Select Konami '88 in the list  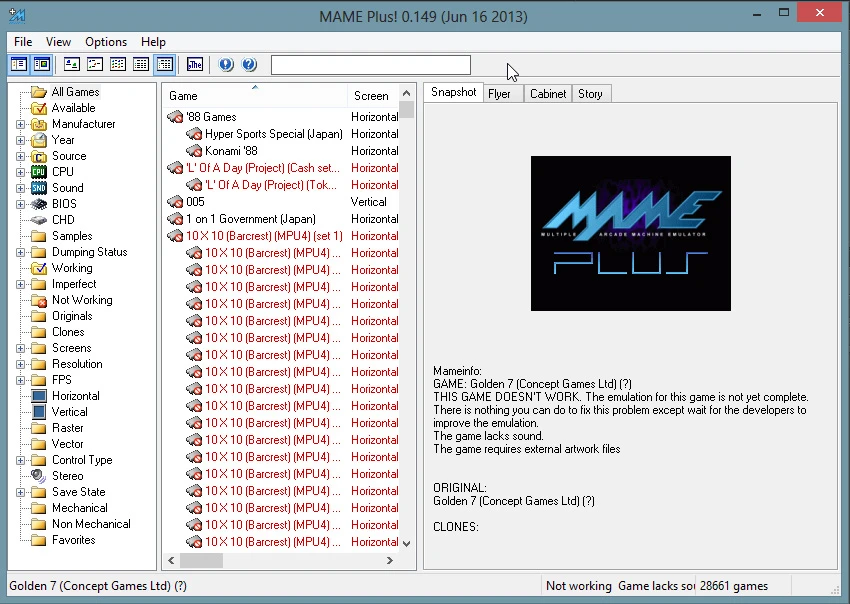(231, 151)
